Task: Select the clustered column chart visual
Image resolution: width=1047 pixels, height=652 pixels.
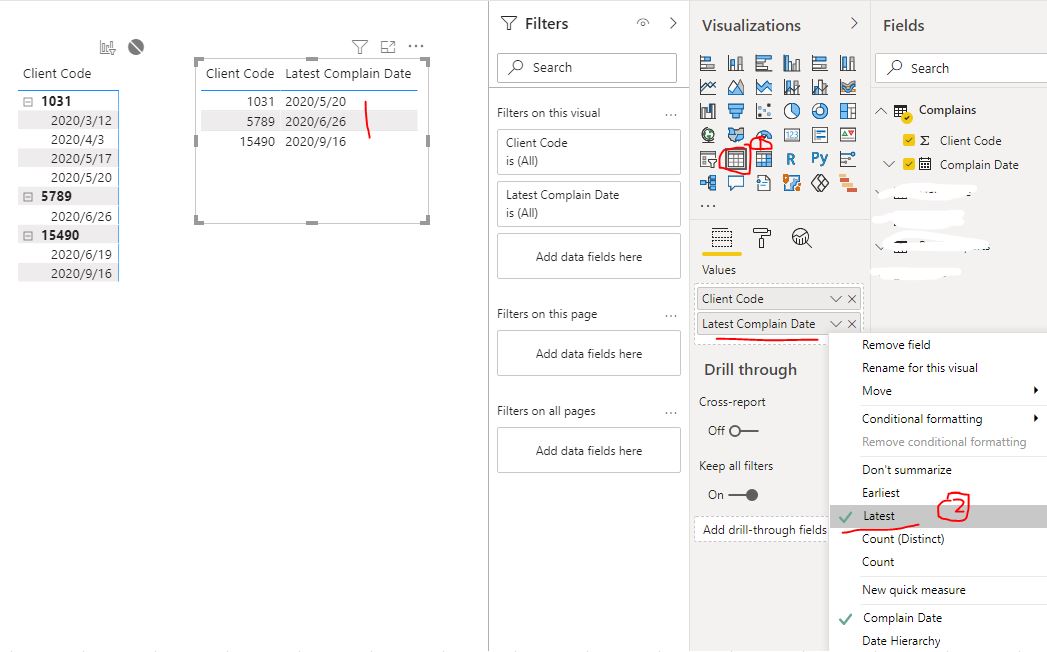Action: pyautogui.click(x=792, y=63)
